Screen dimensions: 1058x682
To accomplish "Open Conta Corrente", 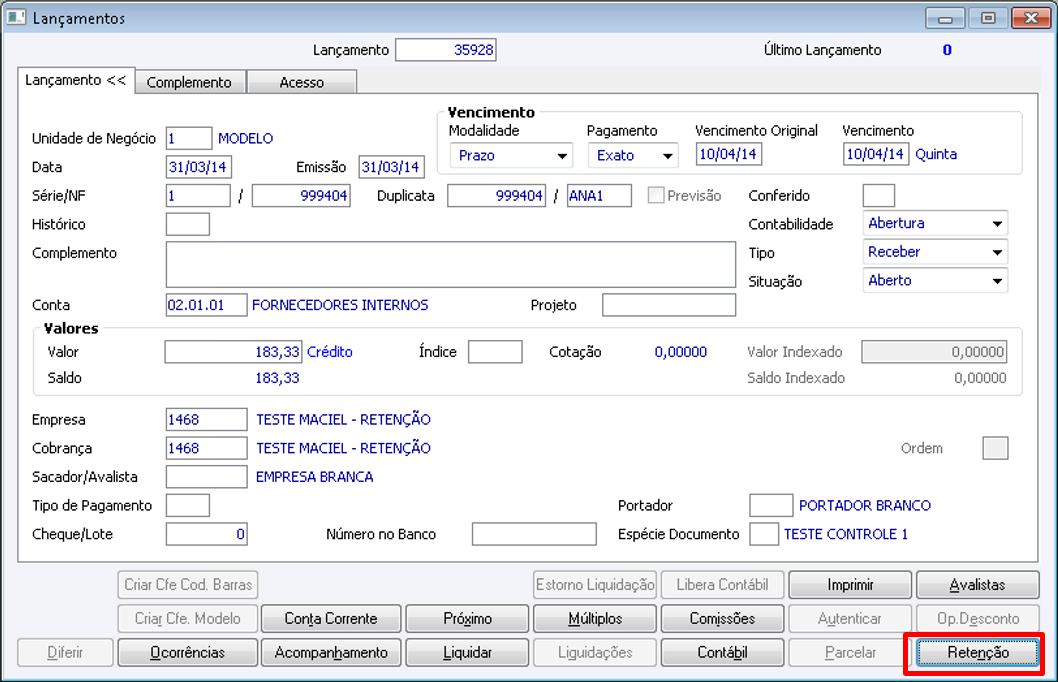I will coord(330,619).
